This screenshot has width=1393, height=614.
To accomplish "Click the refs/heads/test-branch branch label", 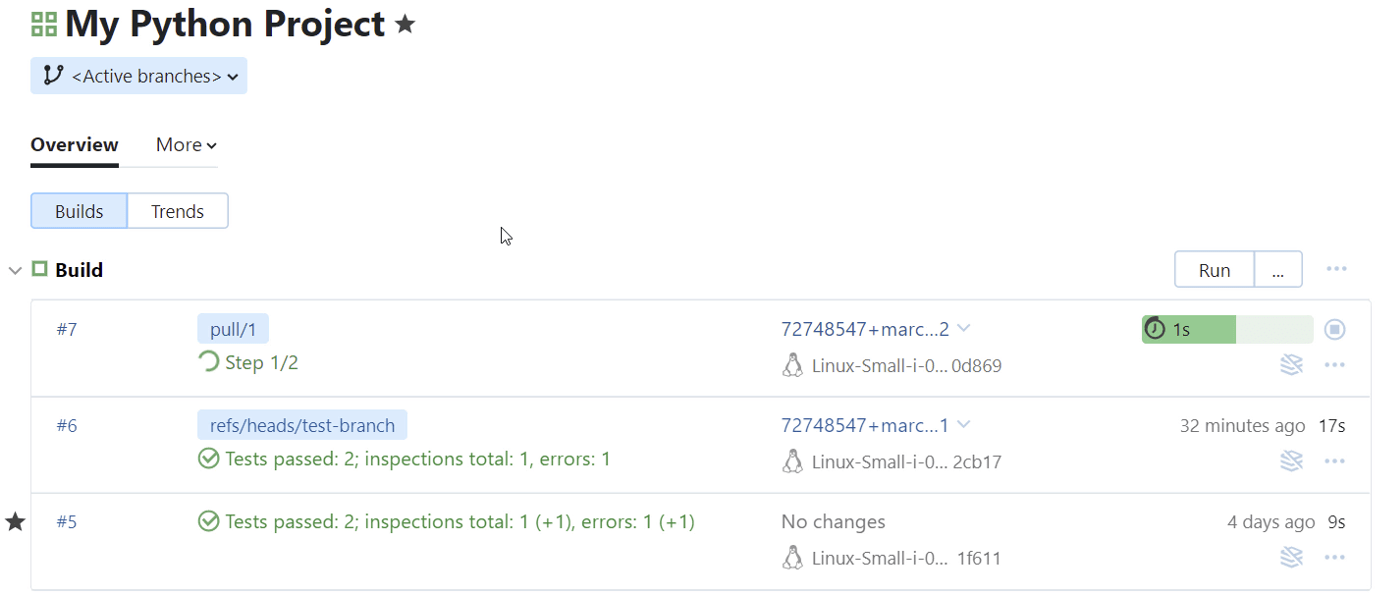I will coord(302,425).
